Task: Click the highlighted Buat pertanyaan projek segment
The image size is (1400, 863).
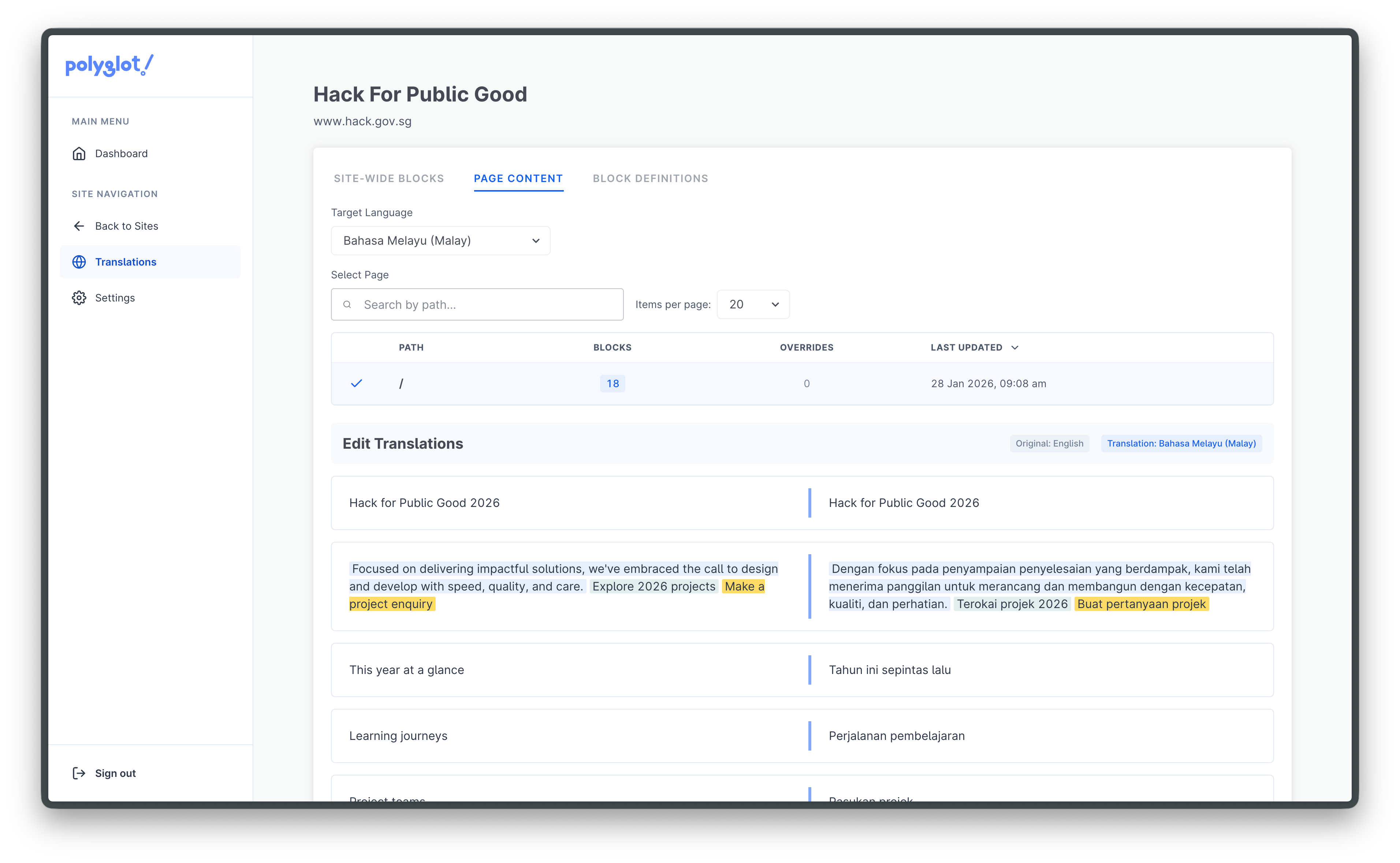Action: point(1142,603)
